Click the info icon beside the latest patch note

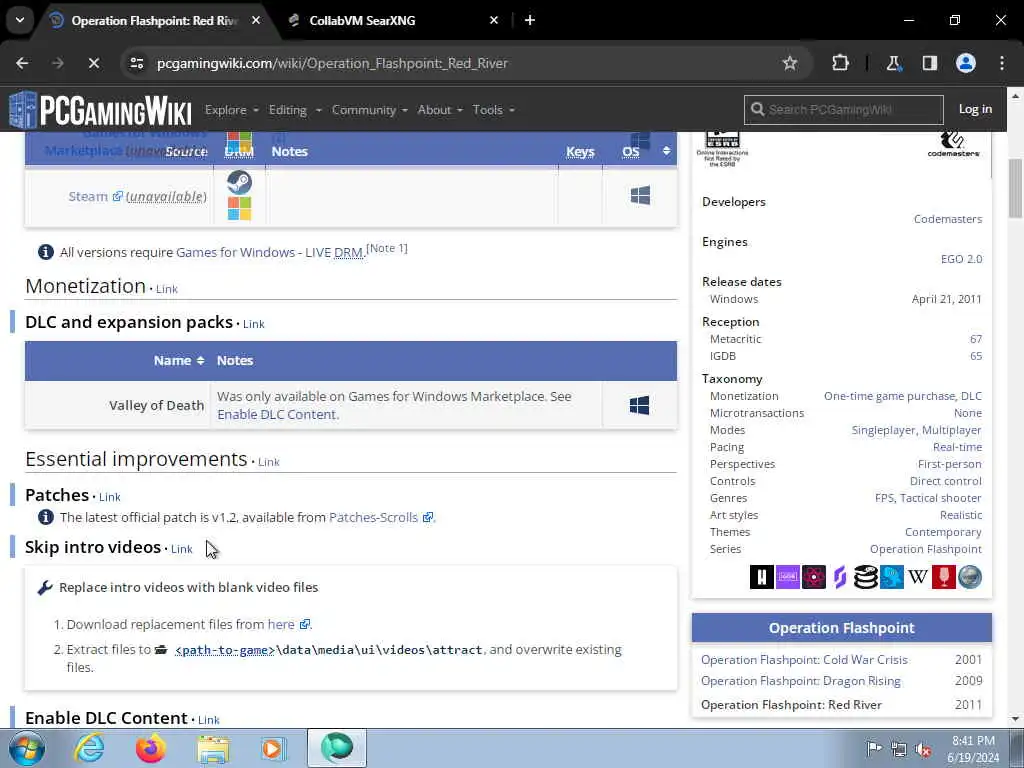click(46, 517)
